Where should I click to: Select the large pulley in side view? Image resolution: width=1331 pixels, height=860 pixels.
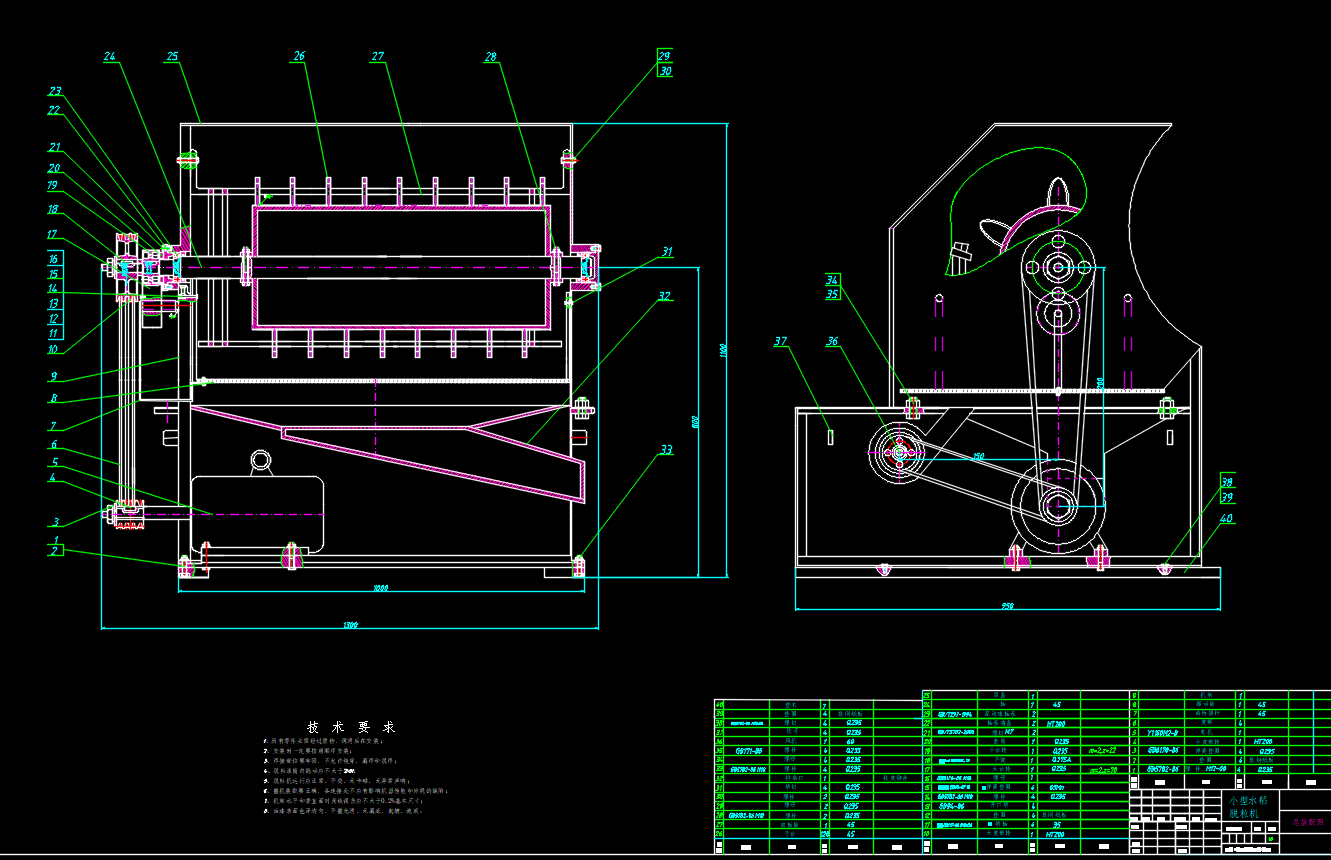coord(1058,503)
